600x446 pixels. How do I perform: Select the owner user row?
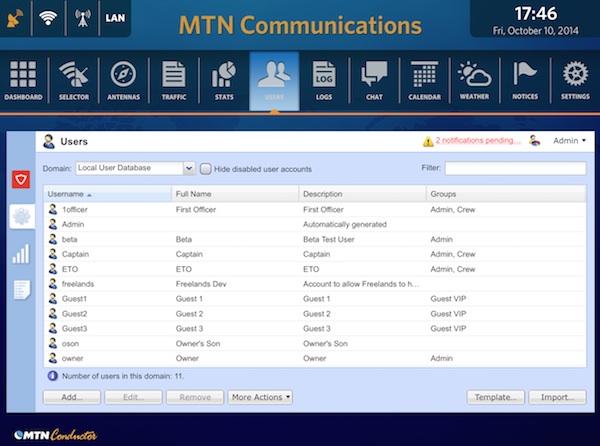coord(315,358)
